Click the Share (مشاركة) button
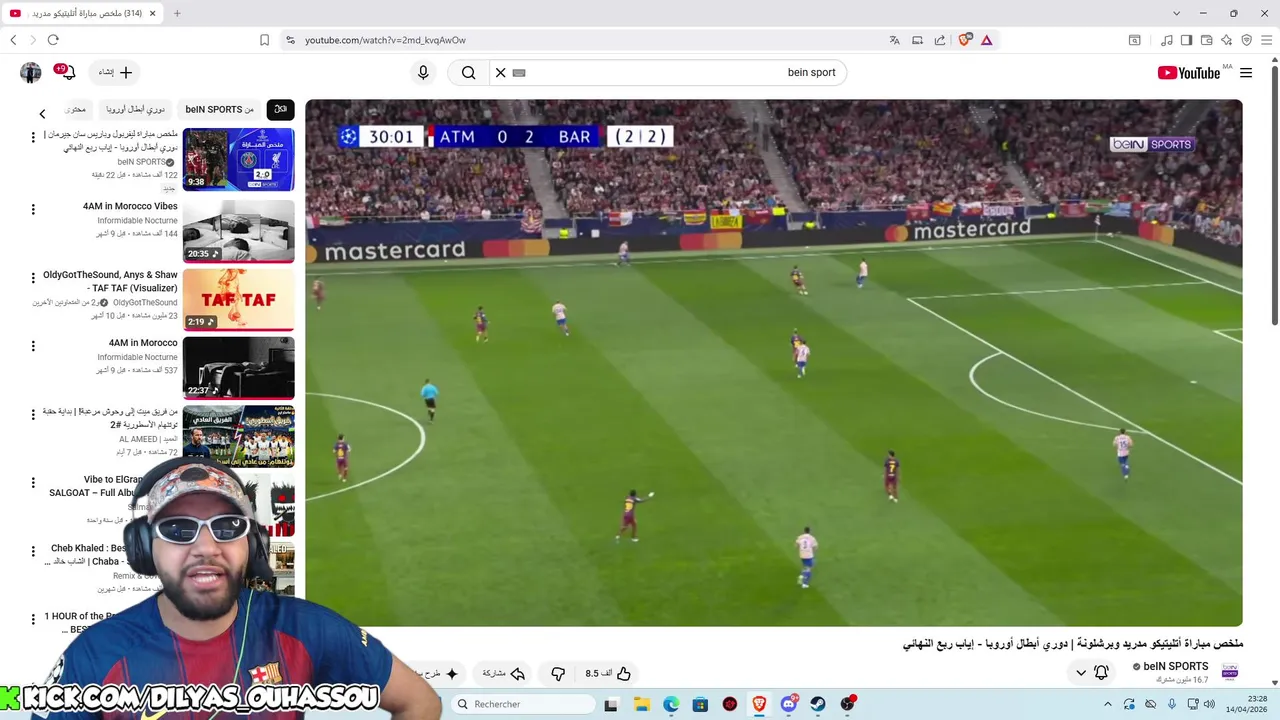Screen dimensions: 1280x720 504,673
